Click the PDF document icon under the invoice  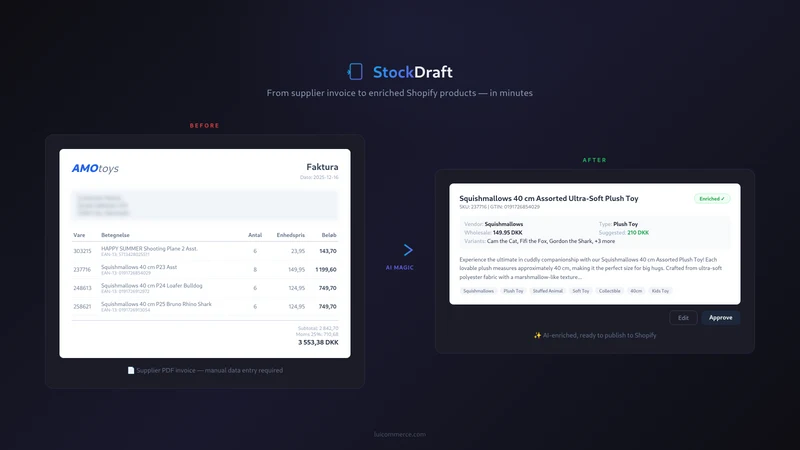coord(131,370)
